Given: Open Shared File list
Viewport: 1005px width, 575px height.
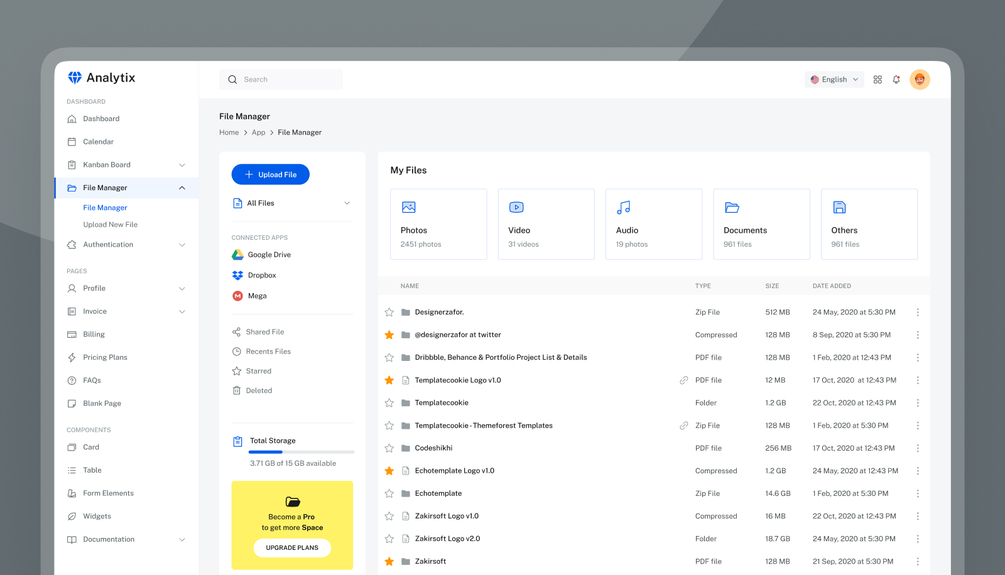Looking at the screenshot, I should pyautogui.click(x=258, y=332).
